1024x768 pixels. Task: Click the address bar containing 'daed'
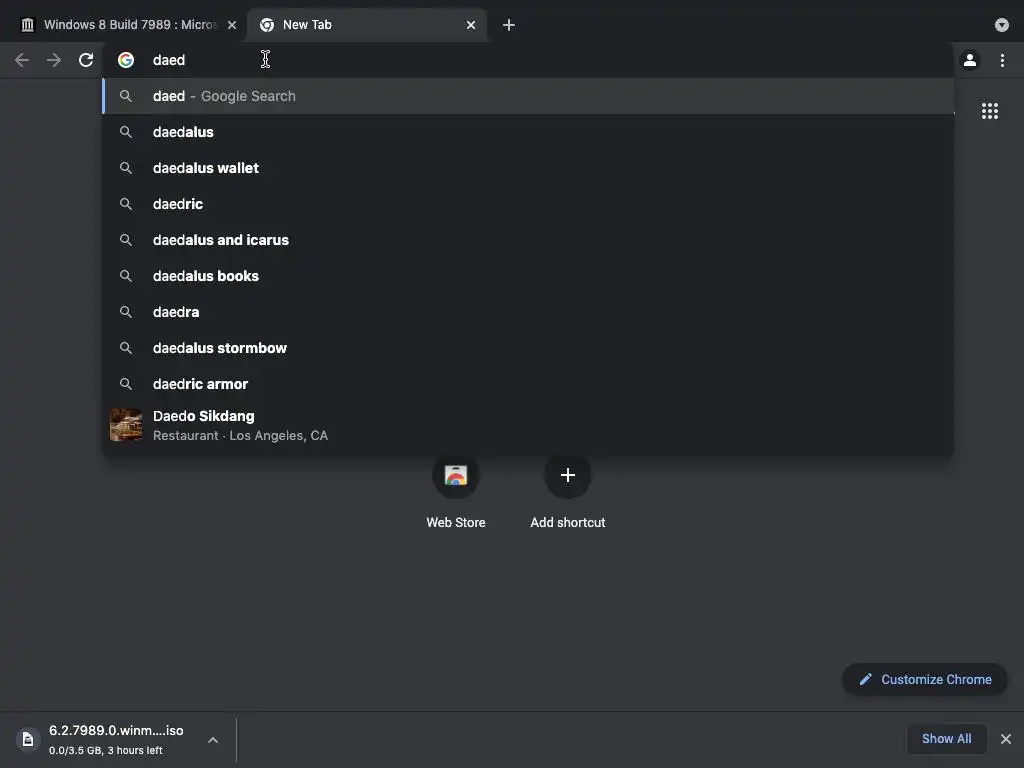(529, 60)
